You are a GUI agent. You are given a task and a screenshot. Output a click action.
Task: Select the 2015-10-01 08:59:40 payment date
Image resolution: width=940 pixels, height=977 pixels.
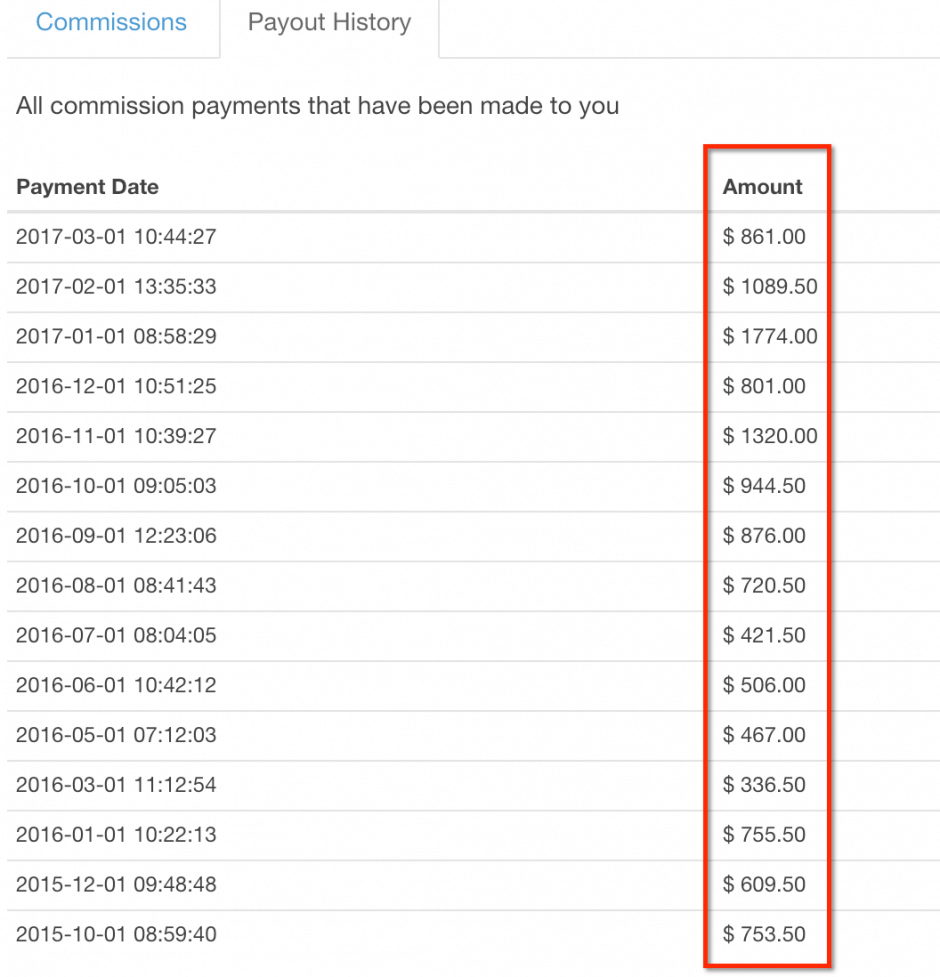(116, 935)
